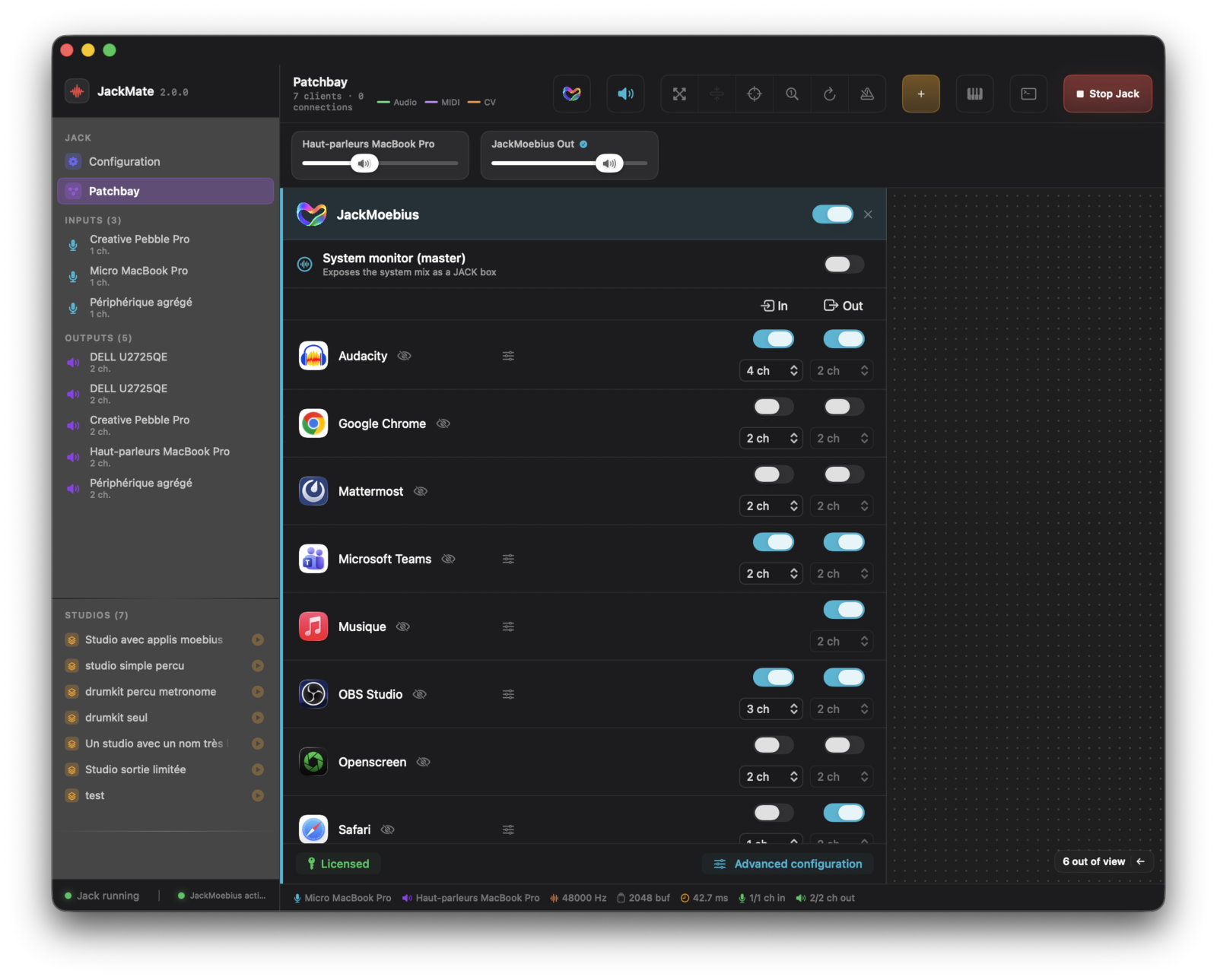Open Audacity In 4 ch channel dropdown
The height and width of the screenshot is (980, 1217).
coord(771,370)
